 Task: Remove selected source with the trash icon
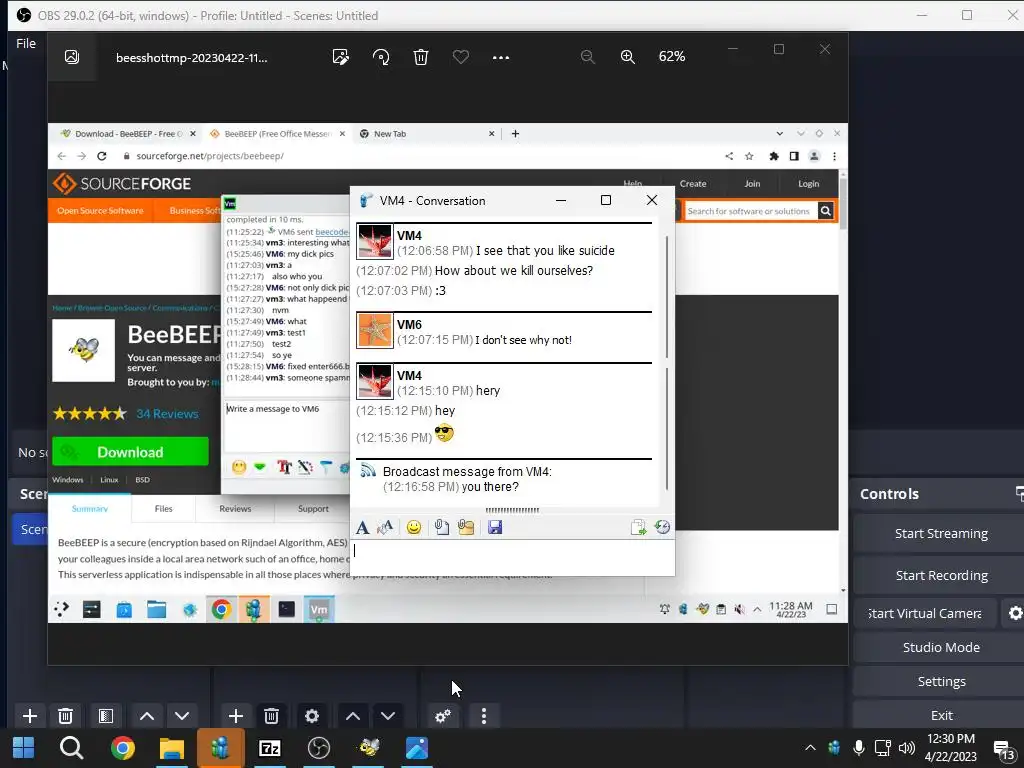click(x=272, y=716)
